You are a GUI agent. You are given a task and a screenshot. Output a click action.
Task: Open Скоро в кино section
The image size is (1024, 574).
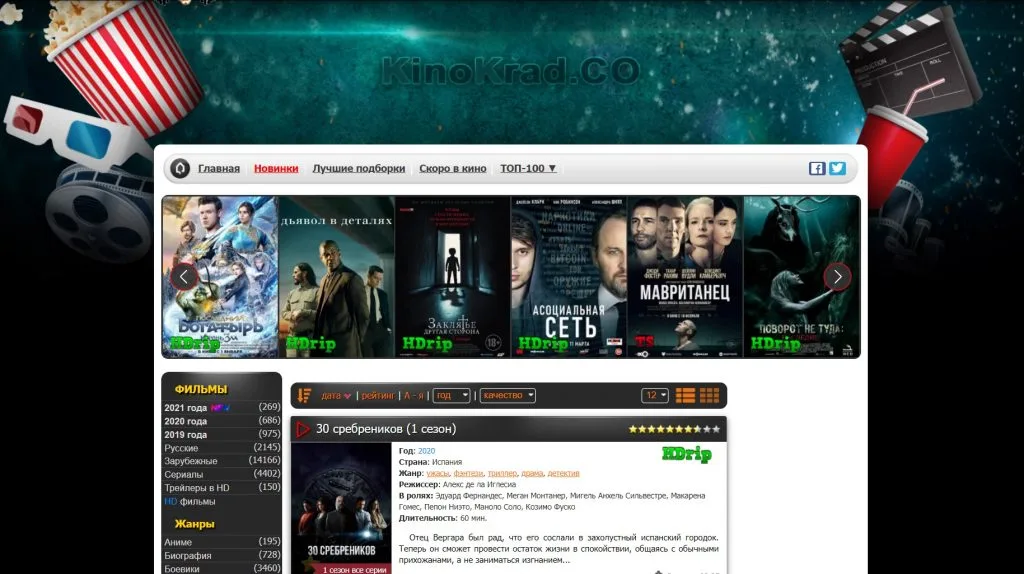click(453, 169)
